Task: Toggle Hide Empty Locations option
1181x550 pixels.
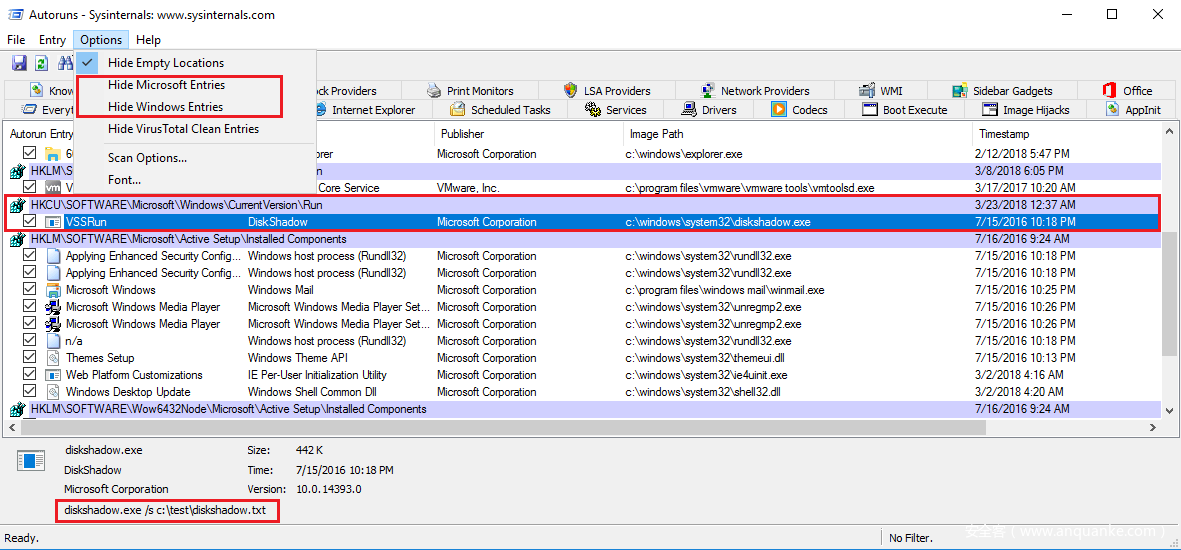Action: 166,63
